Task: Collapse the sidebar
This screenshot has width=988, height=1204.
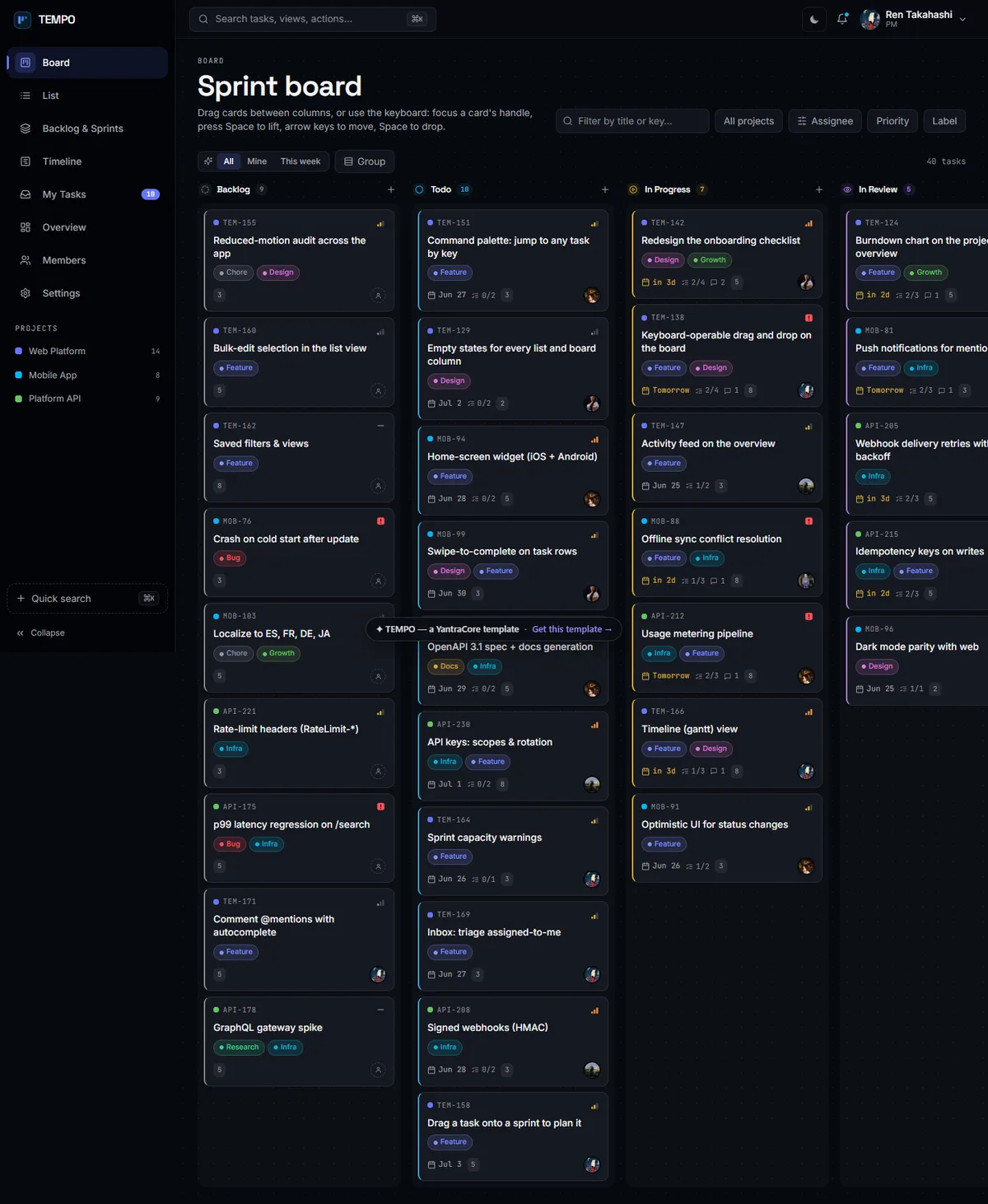Action: click(40, 632)
